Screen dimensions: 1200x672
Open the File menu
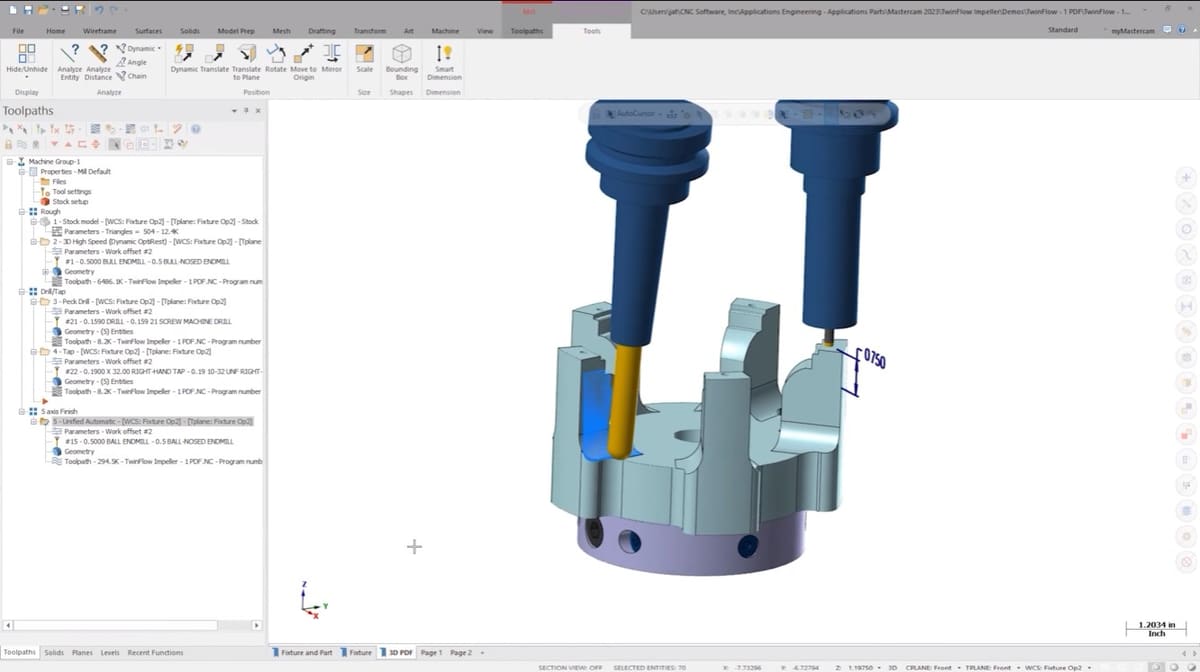(x=18, y=31)
